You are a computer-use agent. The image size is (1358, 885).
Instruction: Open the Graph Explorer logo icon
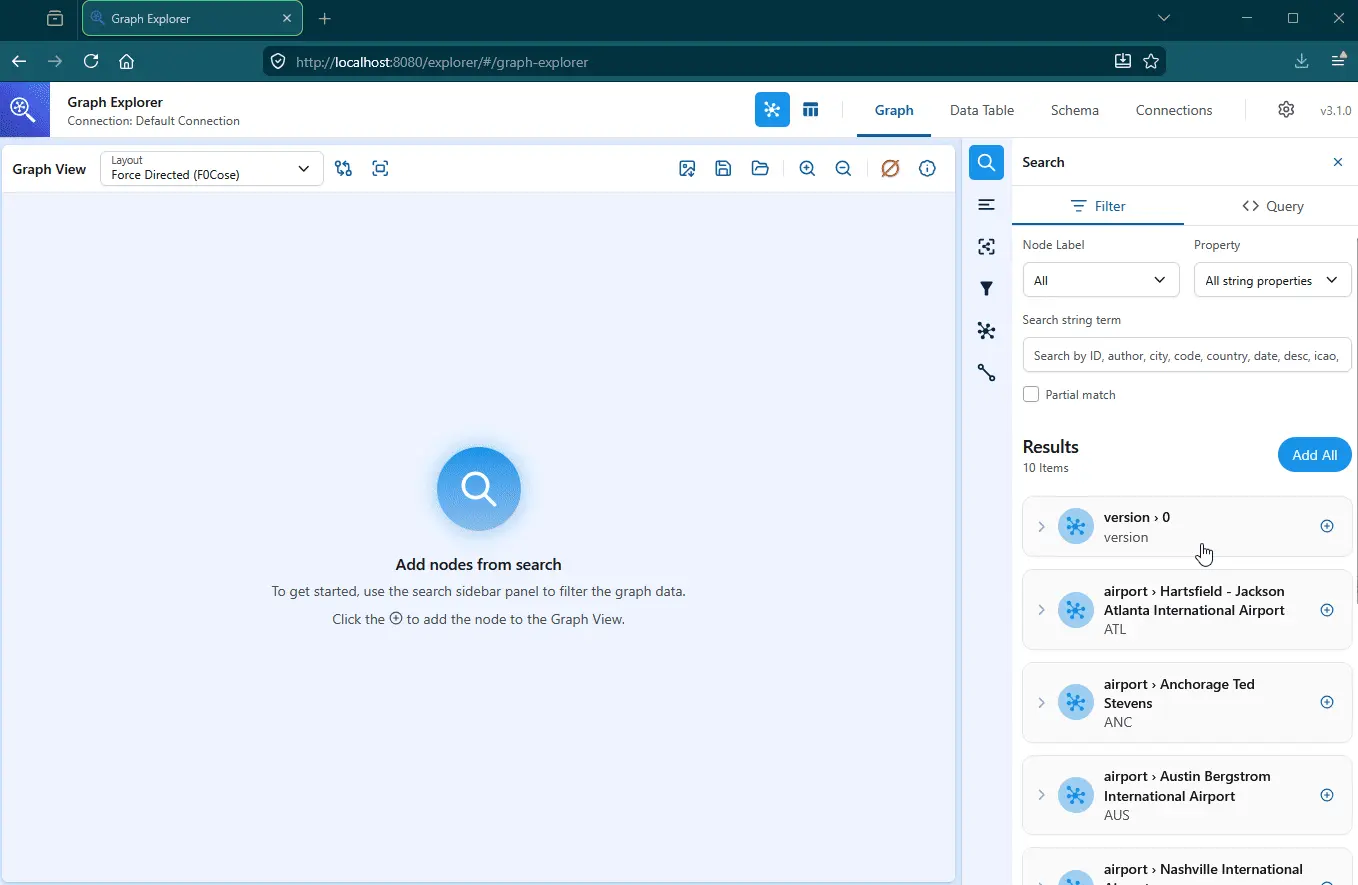24,110
